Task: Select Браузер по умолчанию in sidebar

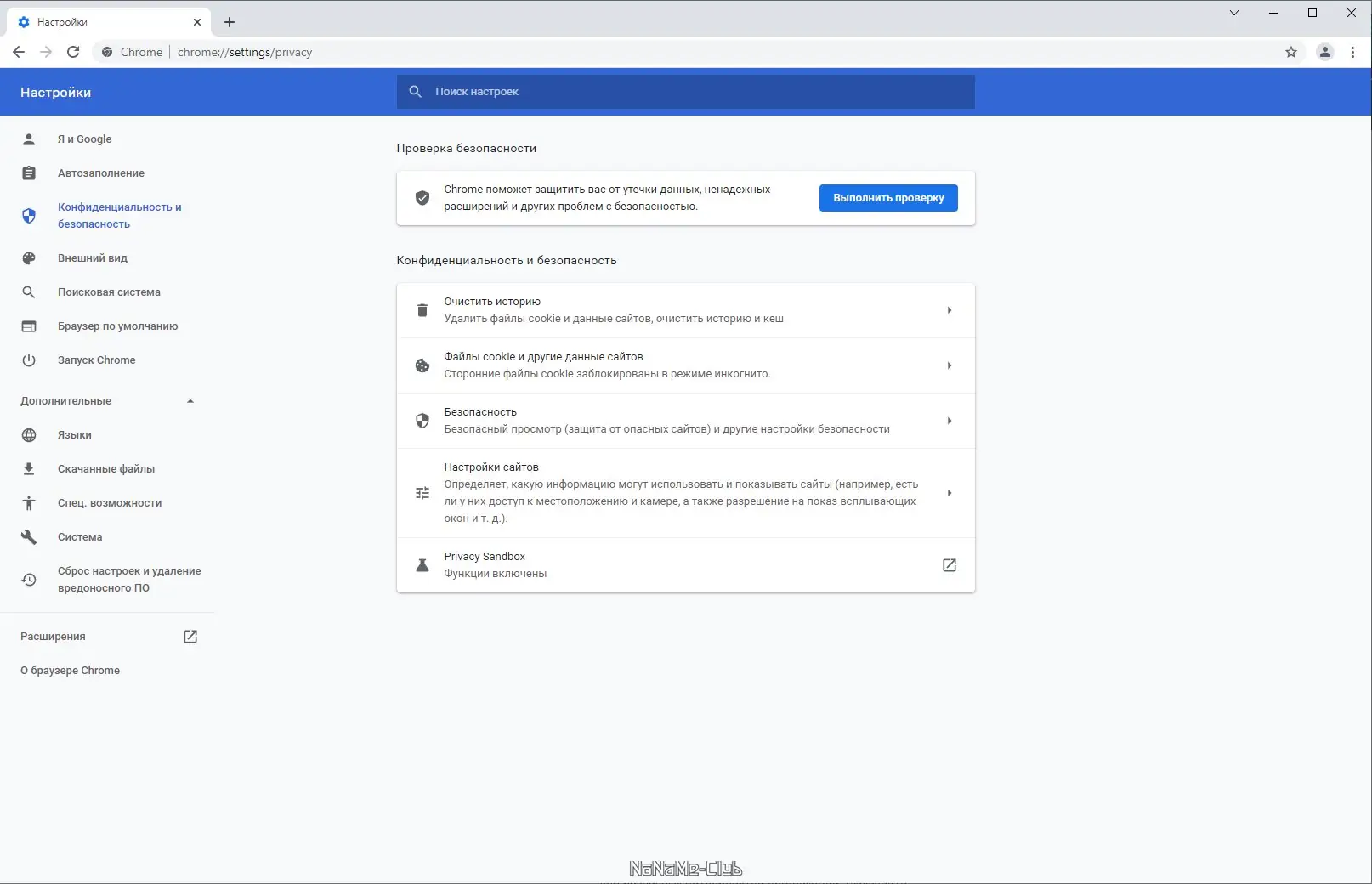Action: point(118,326)
